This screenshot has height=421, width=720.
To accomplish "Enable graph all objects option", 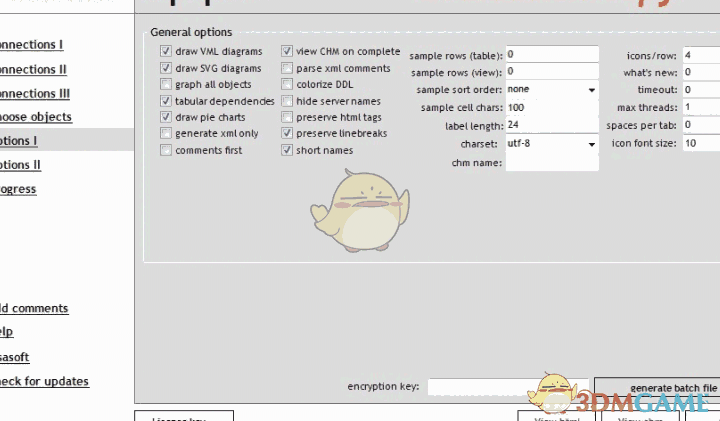I will click(x=166, y=84).
